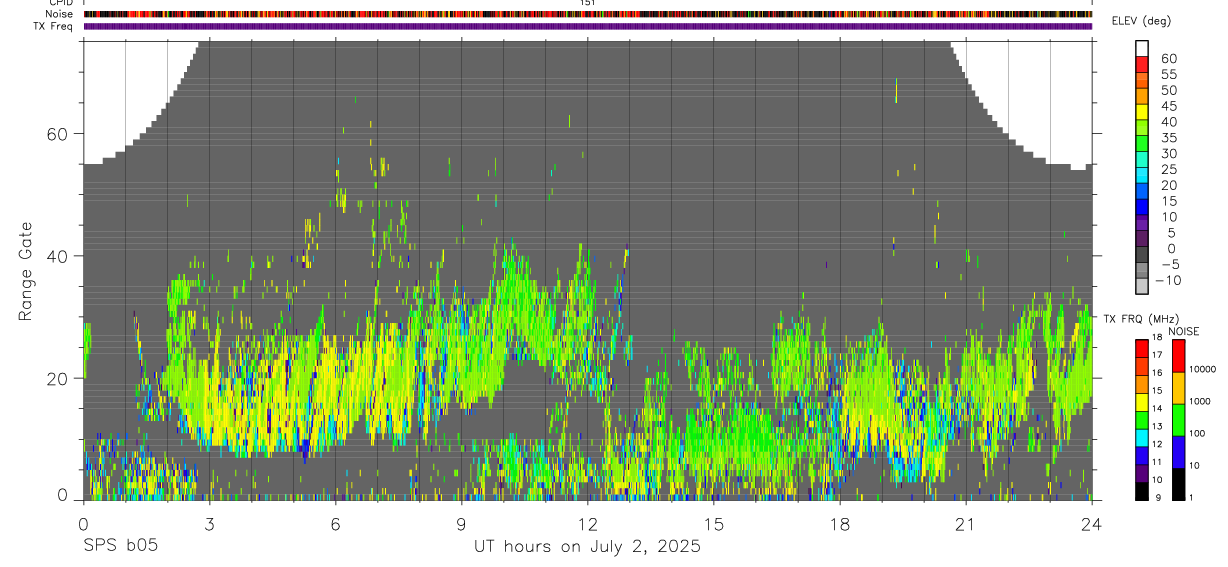This screenshot has height=567, width=1228.
Task: Click the 'SPS b05' radar beam label
Action: tap(119, 547)
